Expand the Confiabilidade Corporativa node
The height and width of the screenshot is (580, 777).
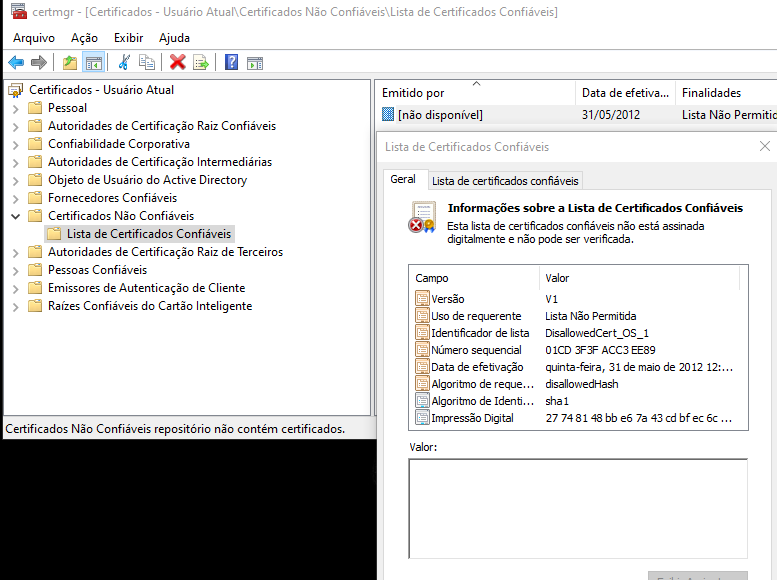point(15,145)
